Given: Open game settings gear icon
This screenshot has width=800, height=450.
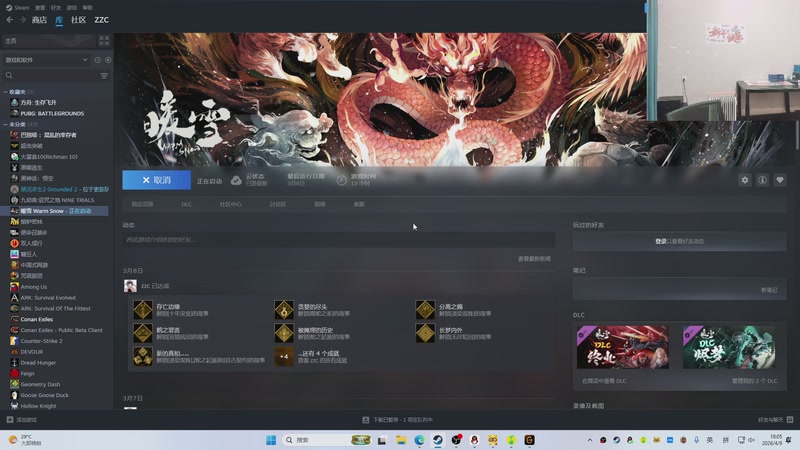Looking at the screenshot, I should point(745,180).
